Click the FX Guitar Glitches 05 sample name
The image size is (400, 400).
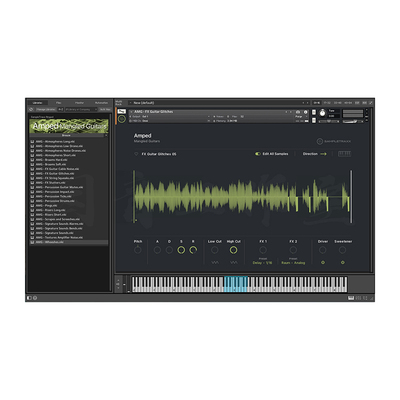click(159, 154)
